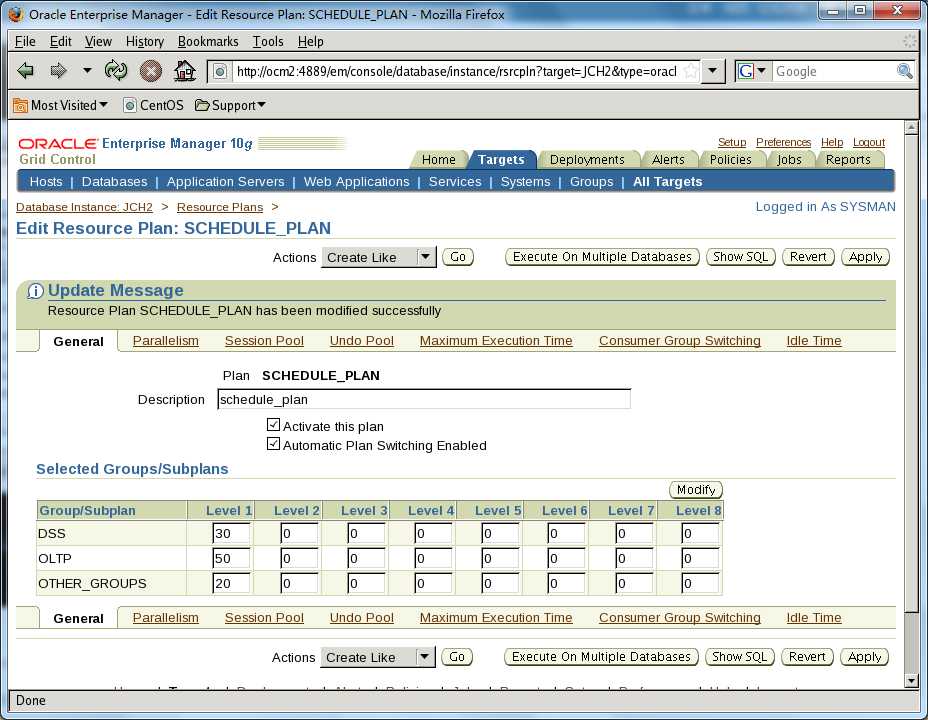Screen dimensions: 928x720
Task: Open the Most Visited bookmarks folder
Action: coord(61,105)
